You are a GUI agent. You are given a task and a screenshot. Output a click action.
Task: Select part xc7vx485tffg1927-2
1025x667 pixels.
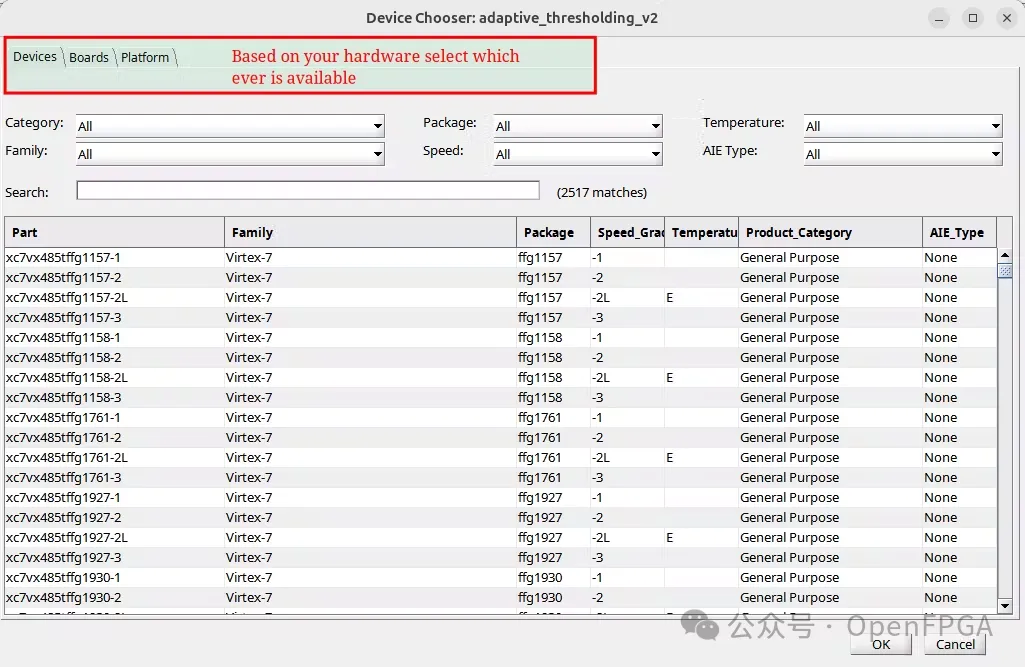(501, 517)
